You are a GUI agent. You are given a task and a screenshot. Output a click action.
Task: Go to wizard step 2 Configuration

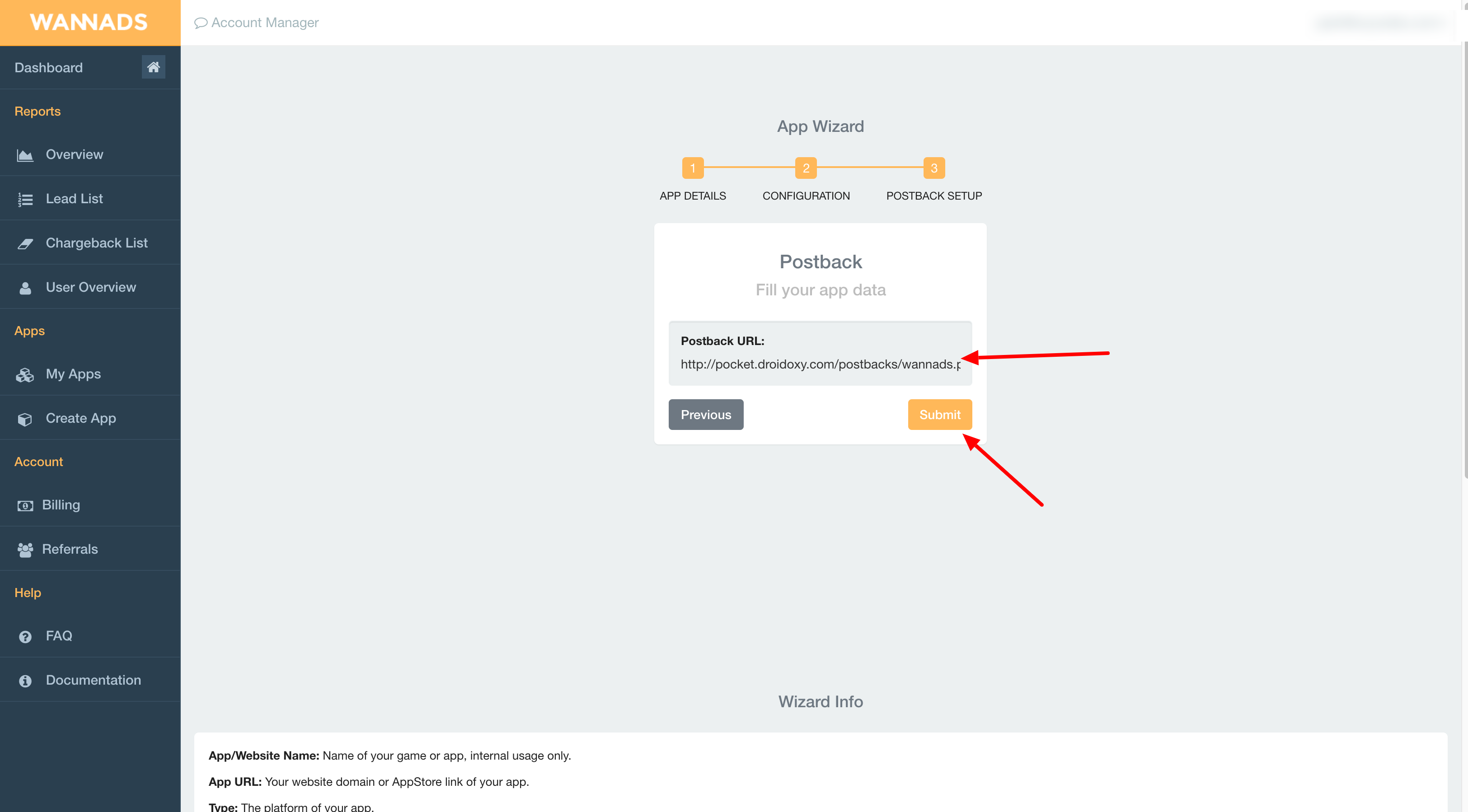(x=806, y=168)
